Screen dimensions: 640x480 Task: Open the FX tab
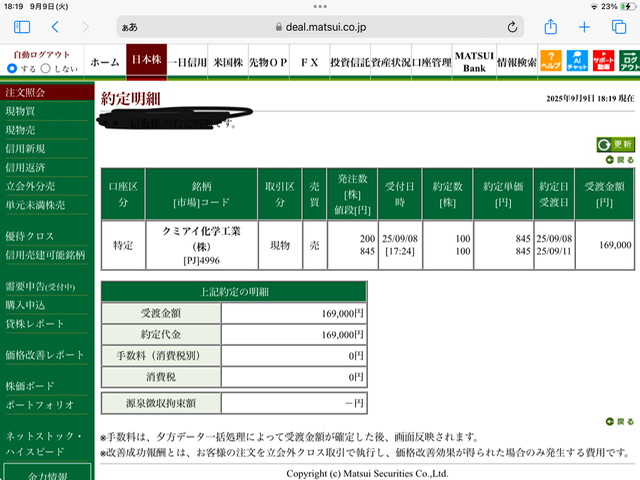pos(309,62)
